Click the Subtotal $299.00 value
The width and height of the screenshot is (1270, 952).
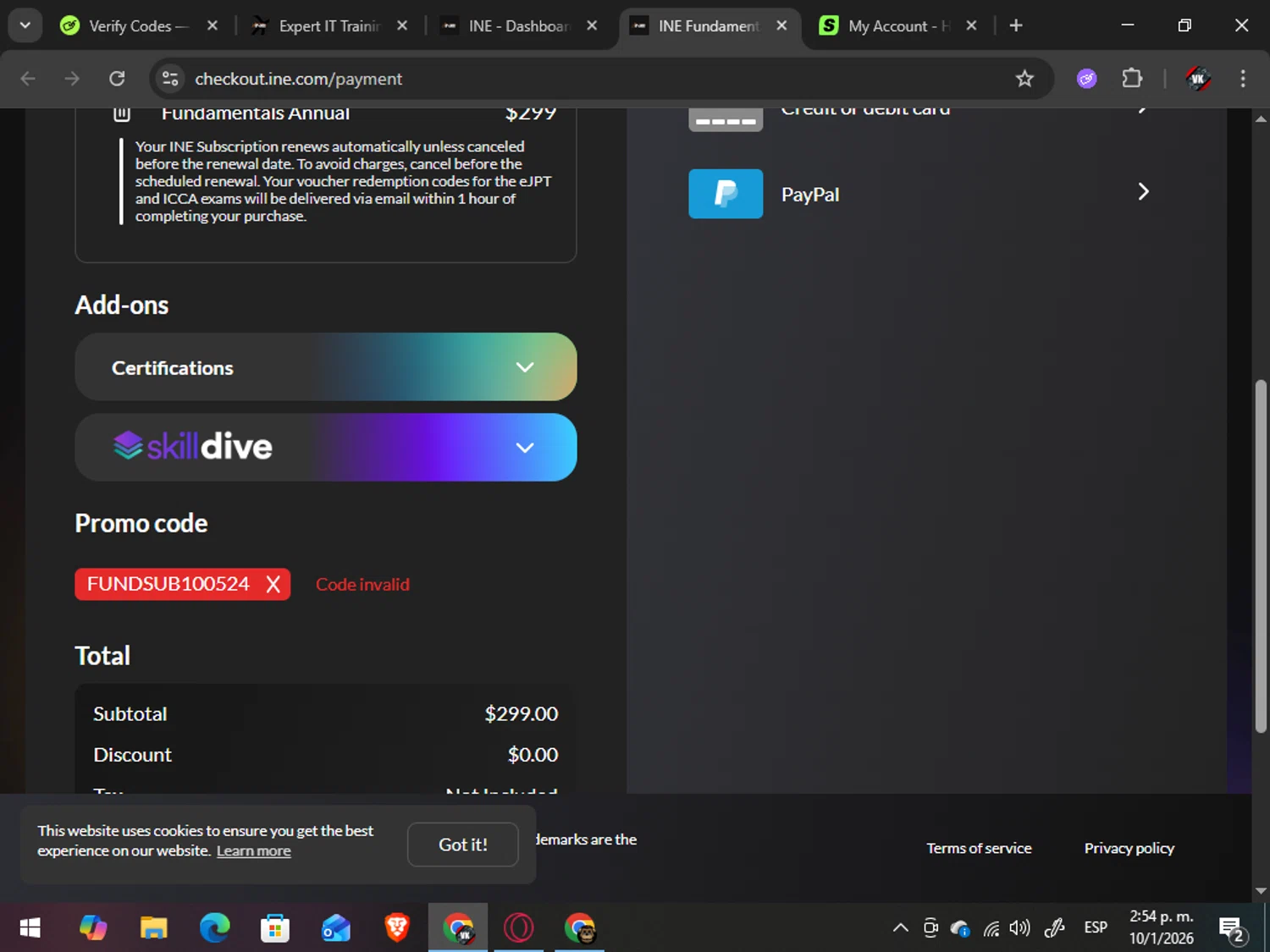(x=522, y=714)
